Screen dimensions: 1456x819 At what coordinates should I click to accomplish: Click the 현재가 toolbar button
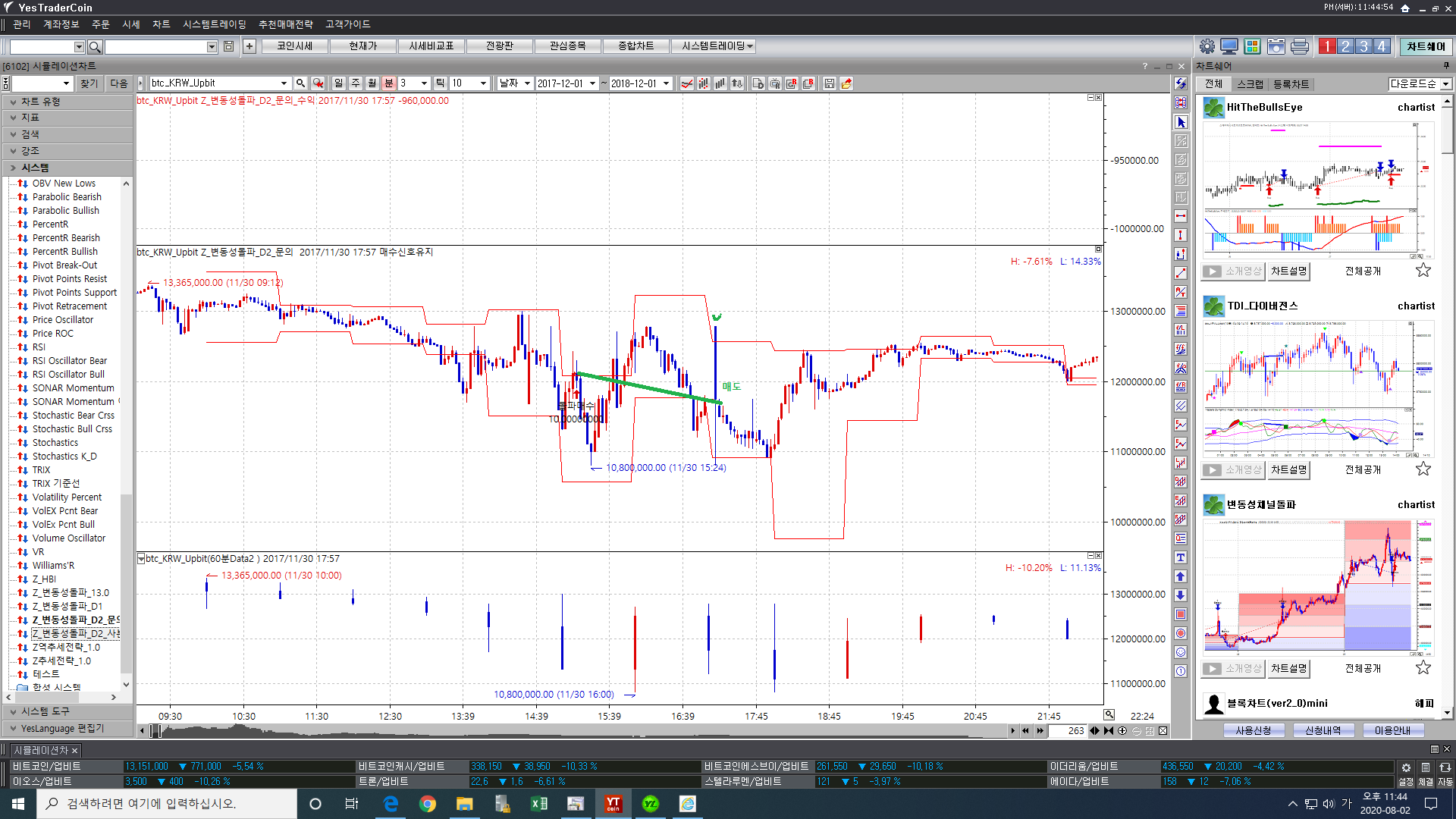click(x=362, y=46)
